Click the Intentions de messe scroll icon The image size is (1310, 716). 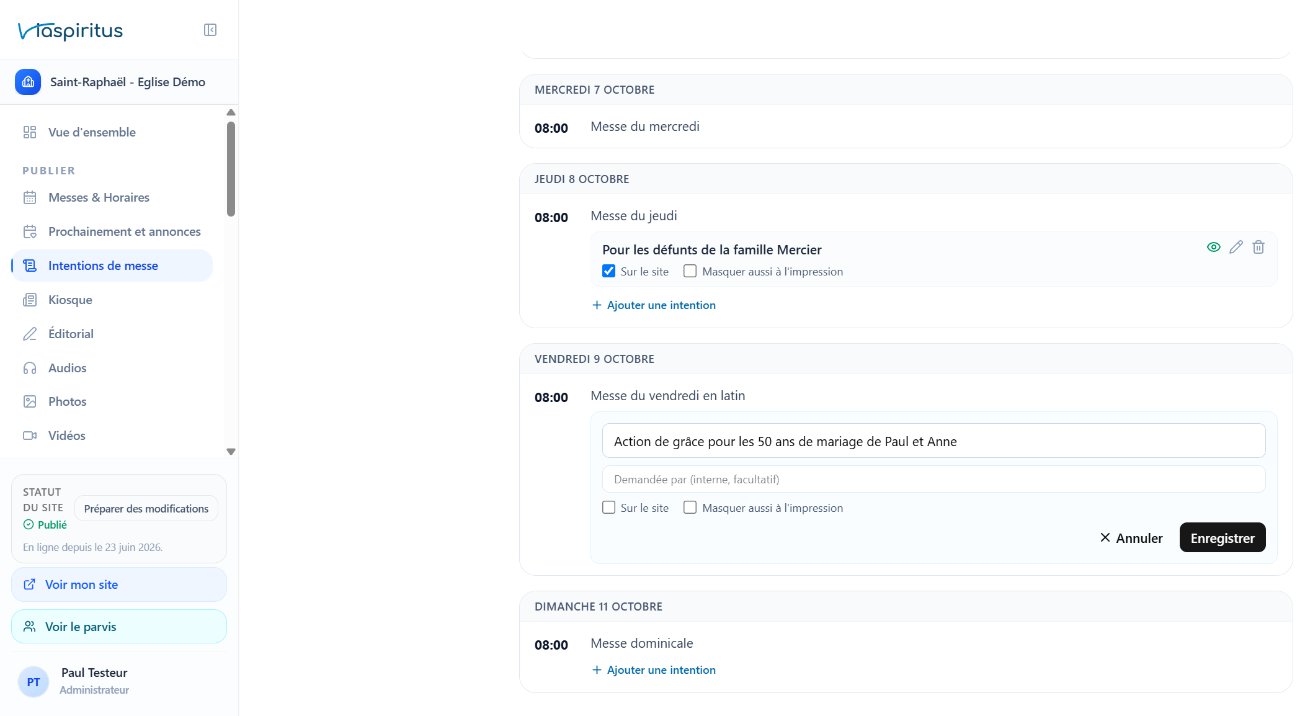[30, 266]
